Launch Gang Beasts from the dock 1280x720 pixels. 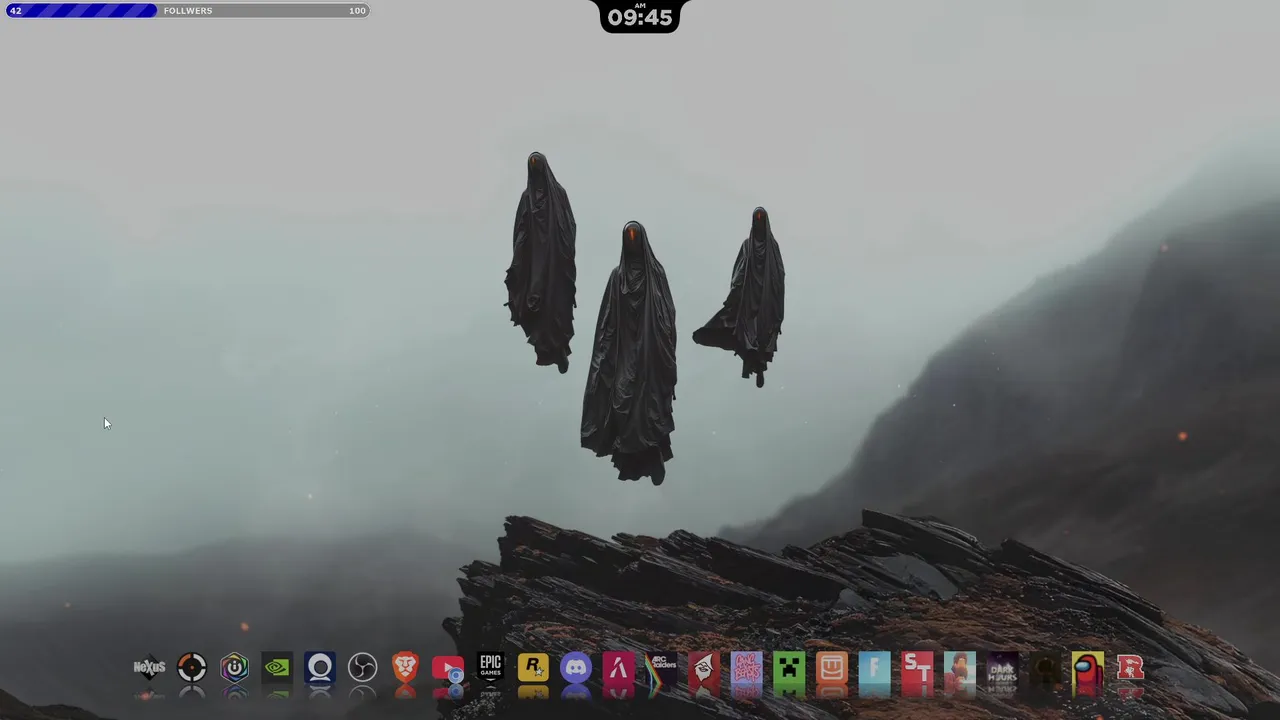pyautogui.click(x=746, y=667)
